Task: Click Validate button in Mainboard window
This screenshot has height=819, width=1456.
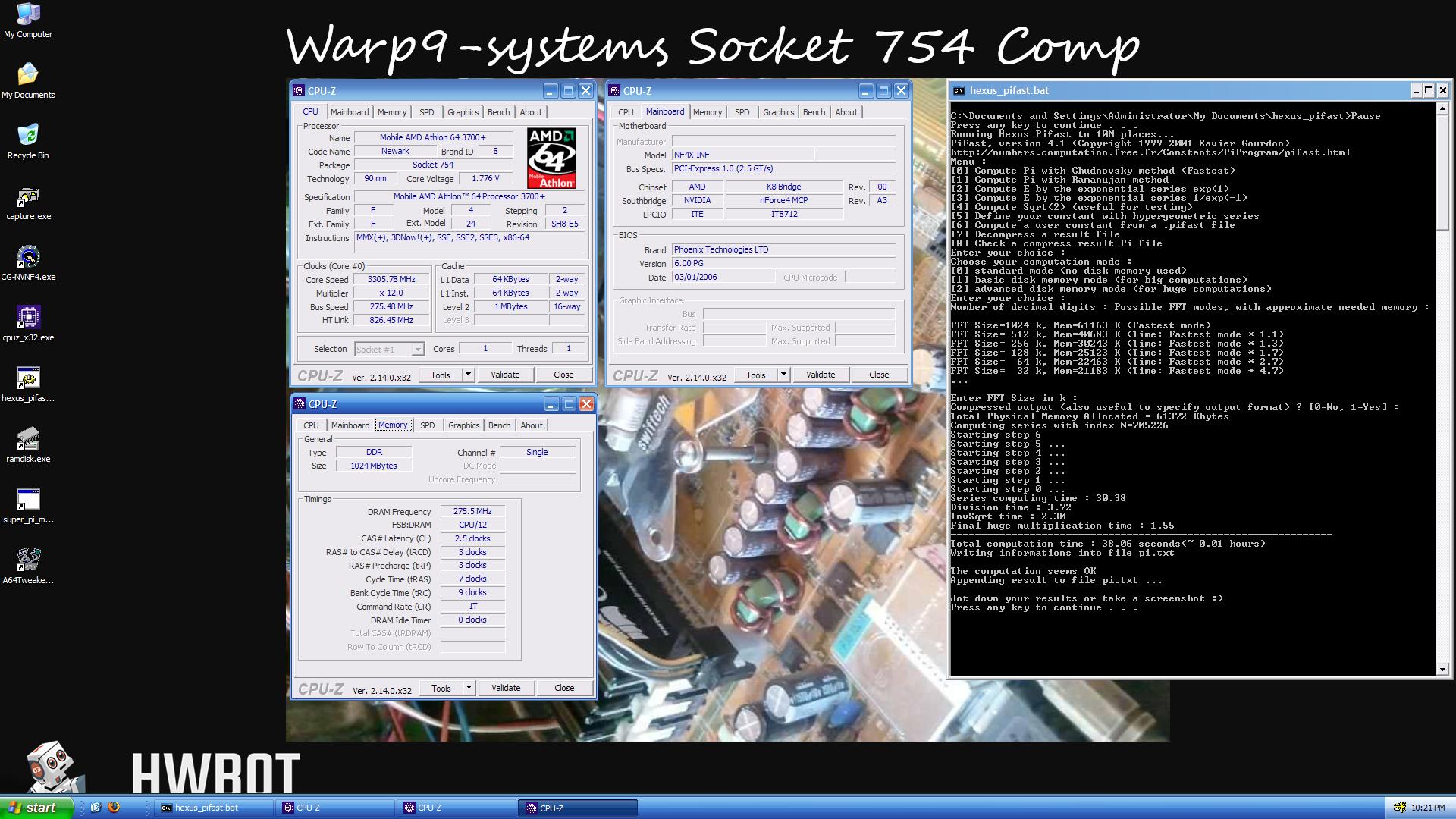Action: click(821, 375)
